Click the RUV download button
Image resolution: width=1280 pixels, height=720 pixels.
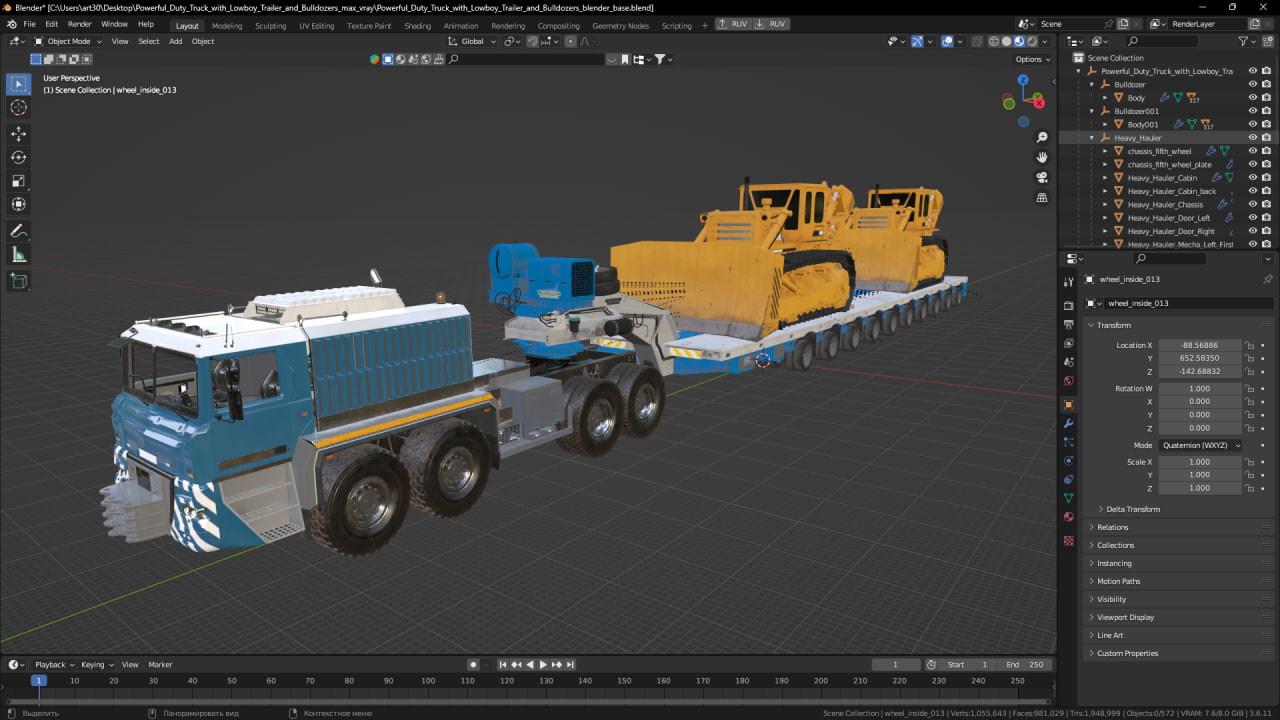tap(772, 24)
